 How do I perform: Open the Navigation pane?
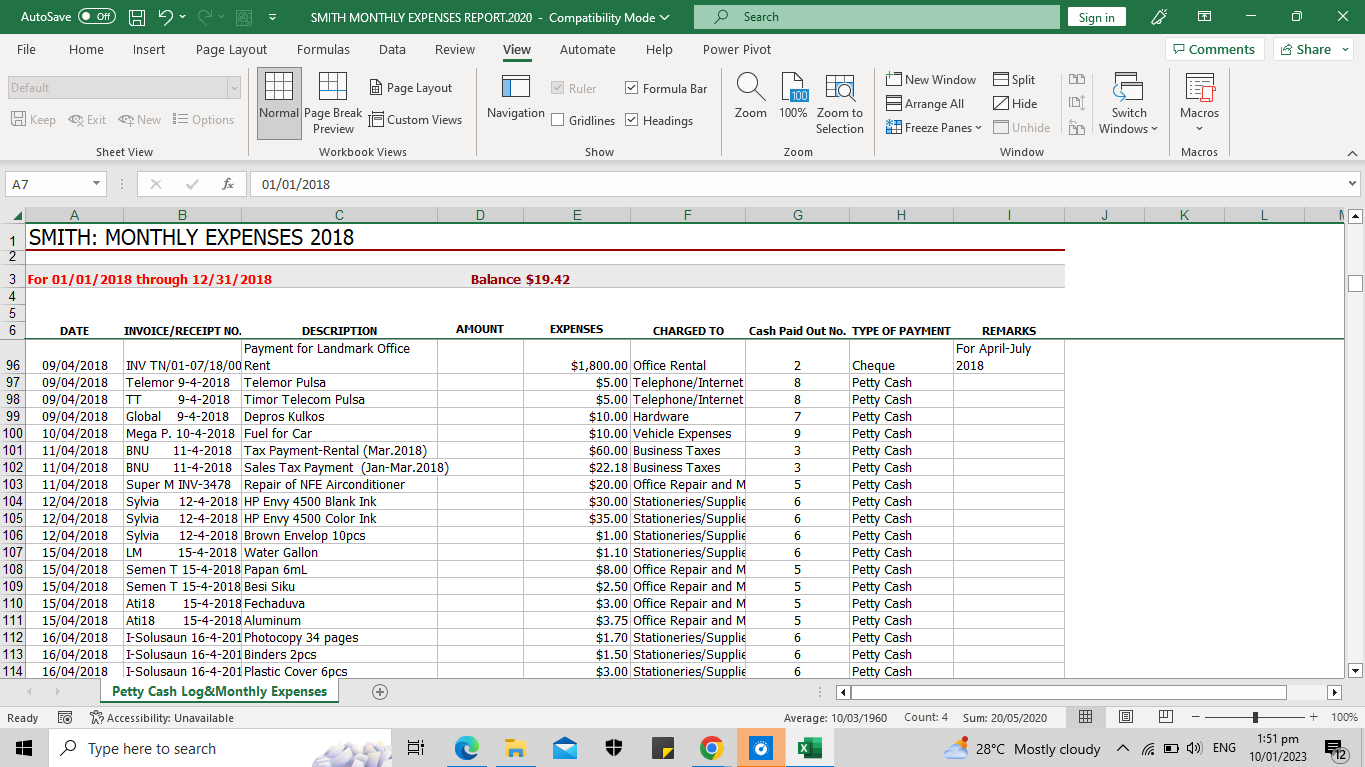click(516, 98)
